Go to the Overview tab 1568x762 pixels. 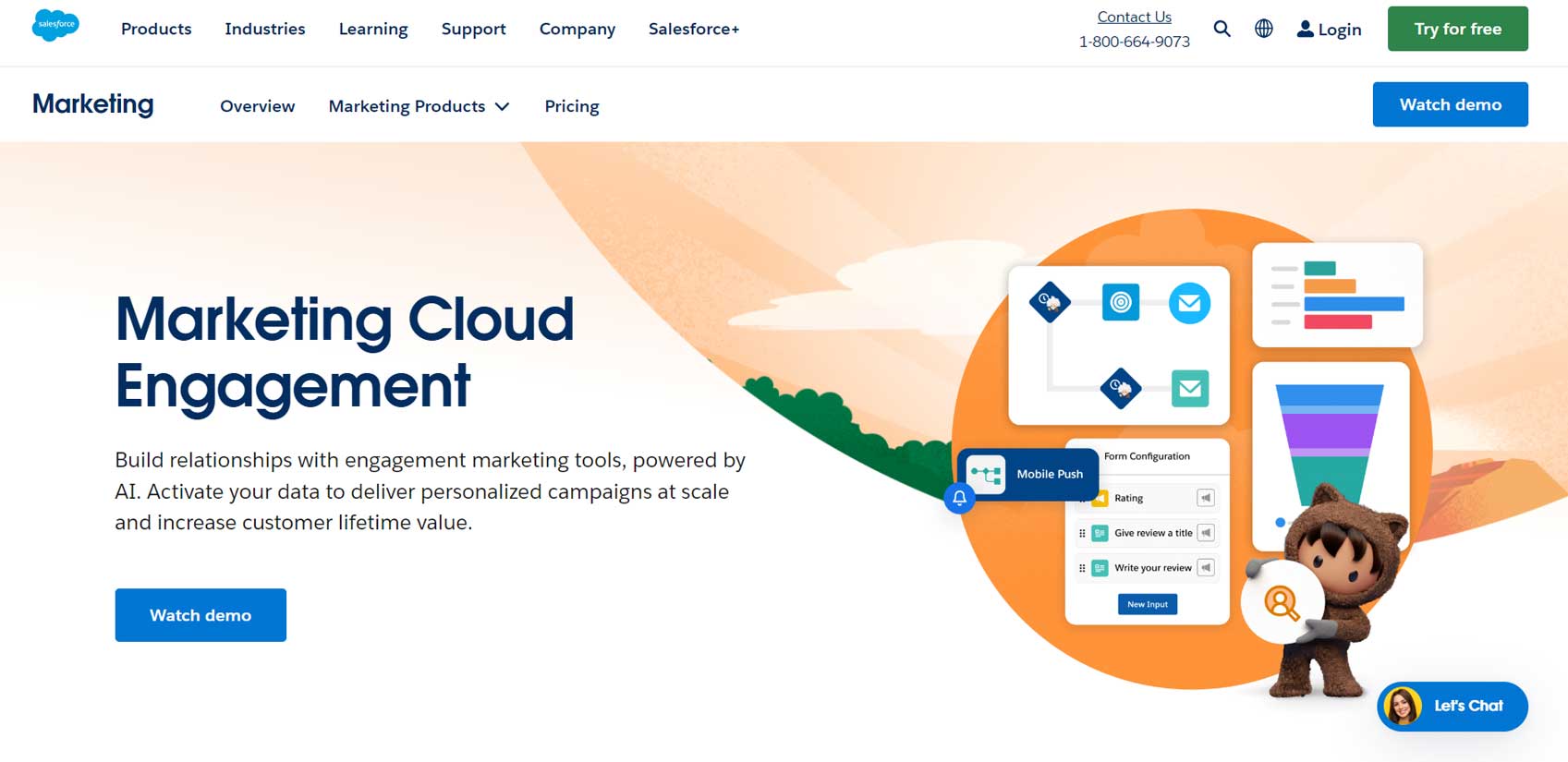pyautogui.click(x=258, y=106)
